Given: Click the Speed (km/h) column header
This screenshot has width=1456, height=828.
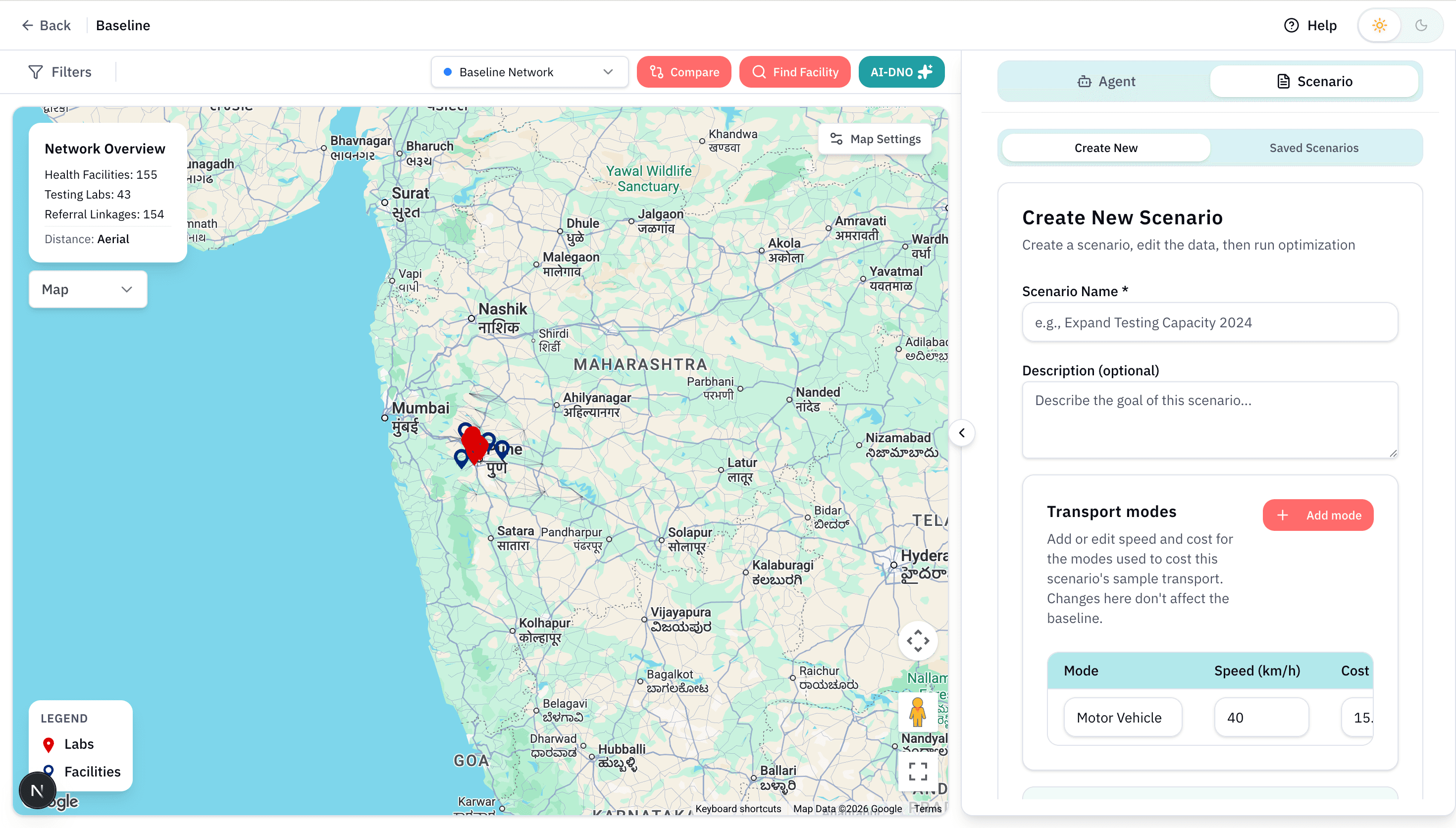Looking at the screenshot, I should [x=1257, y=671].
